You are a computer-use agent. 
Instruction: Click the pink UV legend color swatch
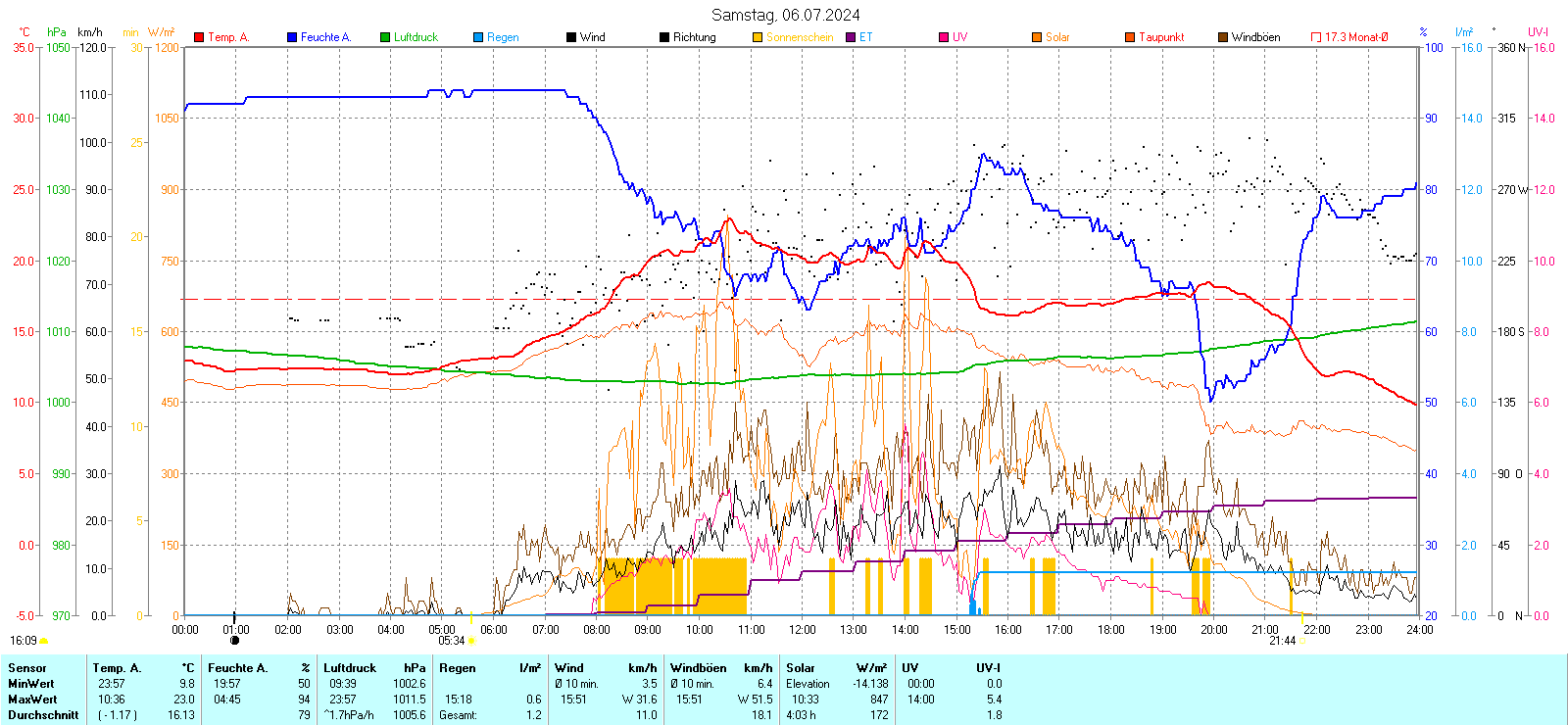pos(944,37)
